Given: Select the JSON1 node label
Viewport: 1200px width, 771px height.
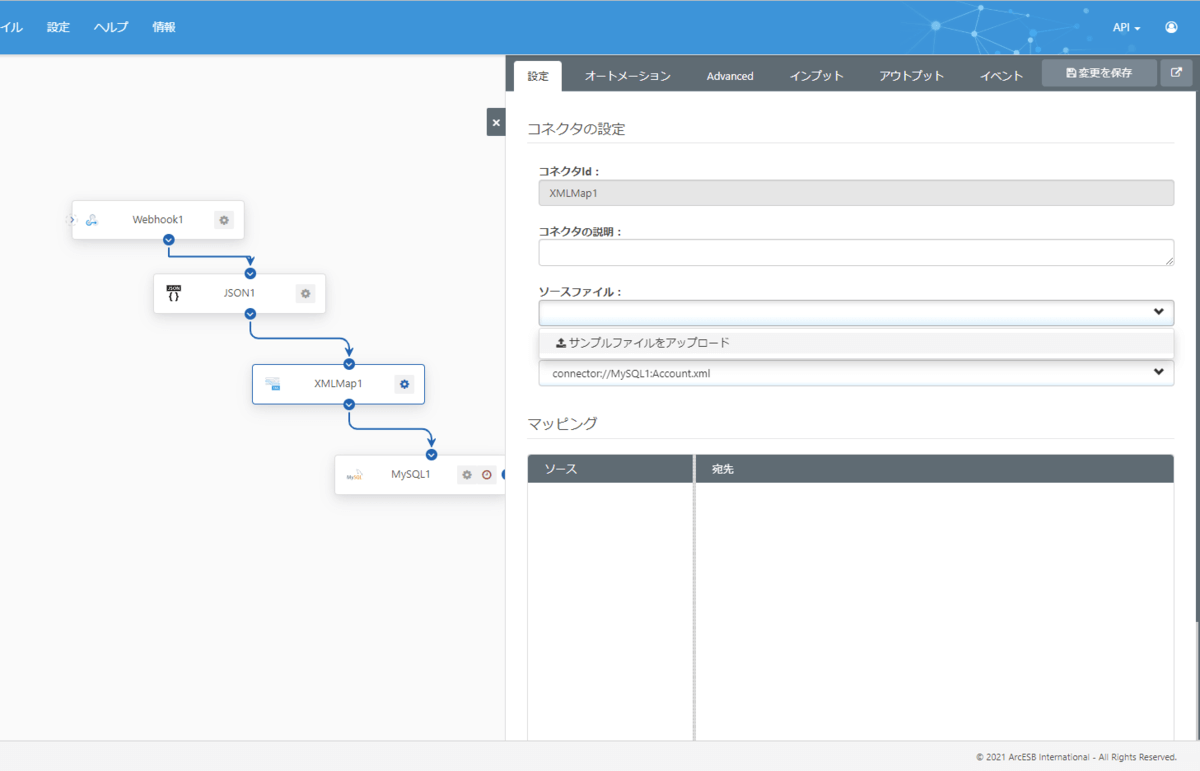Looking at the screenshot, I should tap(239, 294).
